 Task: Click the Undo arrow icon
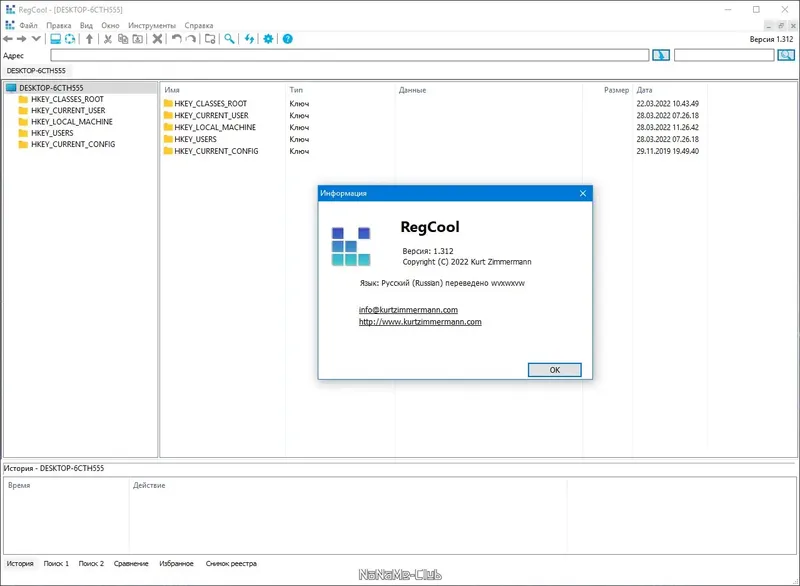(x=177, y=39)
